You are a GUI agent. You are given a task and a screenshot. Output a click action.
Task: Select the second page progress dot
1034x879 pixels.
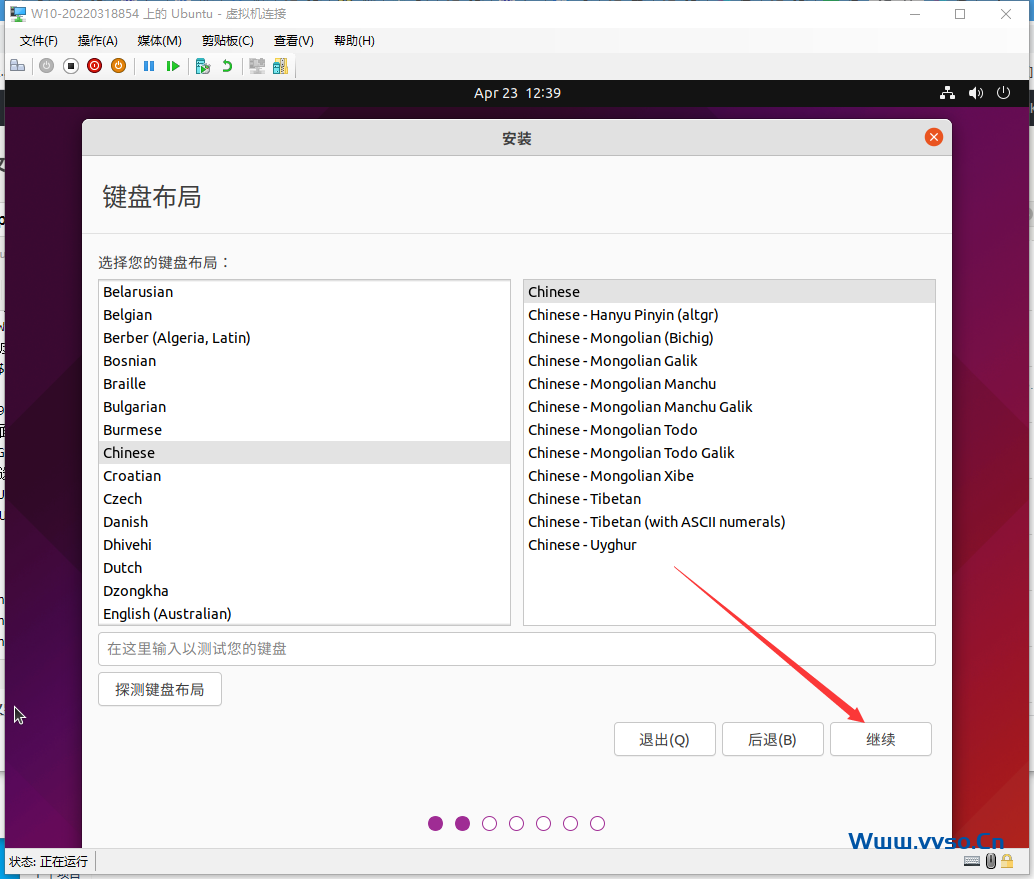click(462, 823)
